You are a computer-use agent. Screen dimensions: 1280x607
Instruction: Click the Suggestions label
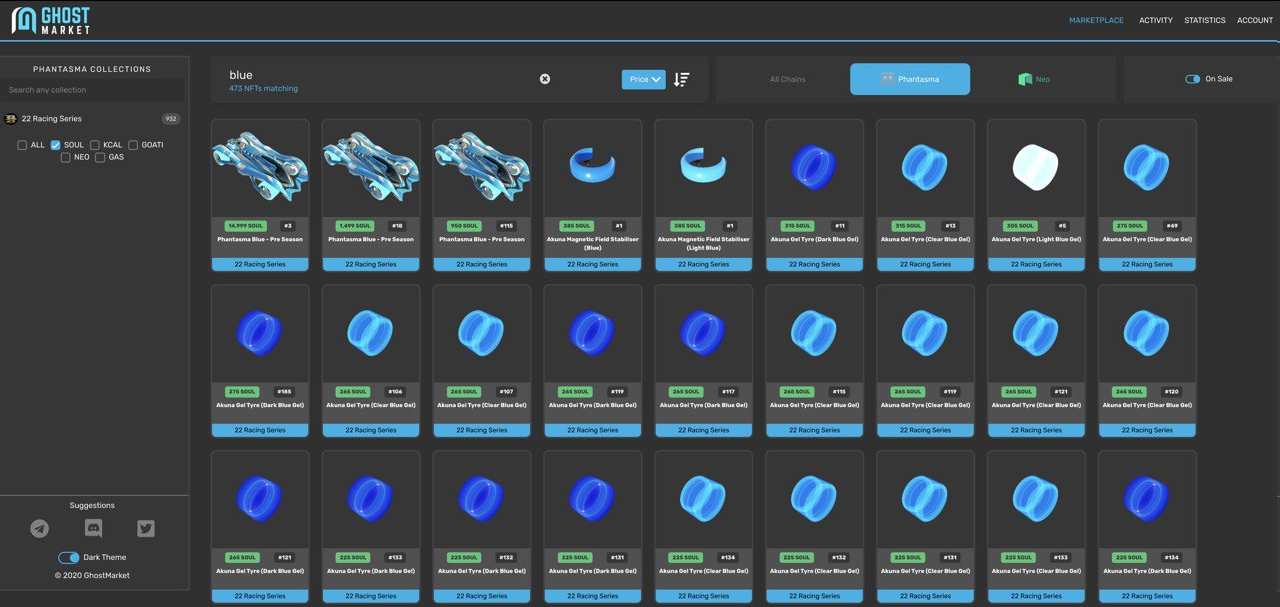(x=92, y=505)
